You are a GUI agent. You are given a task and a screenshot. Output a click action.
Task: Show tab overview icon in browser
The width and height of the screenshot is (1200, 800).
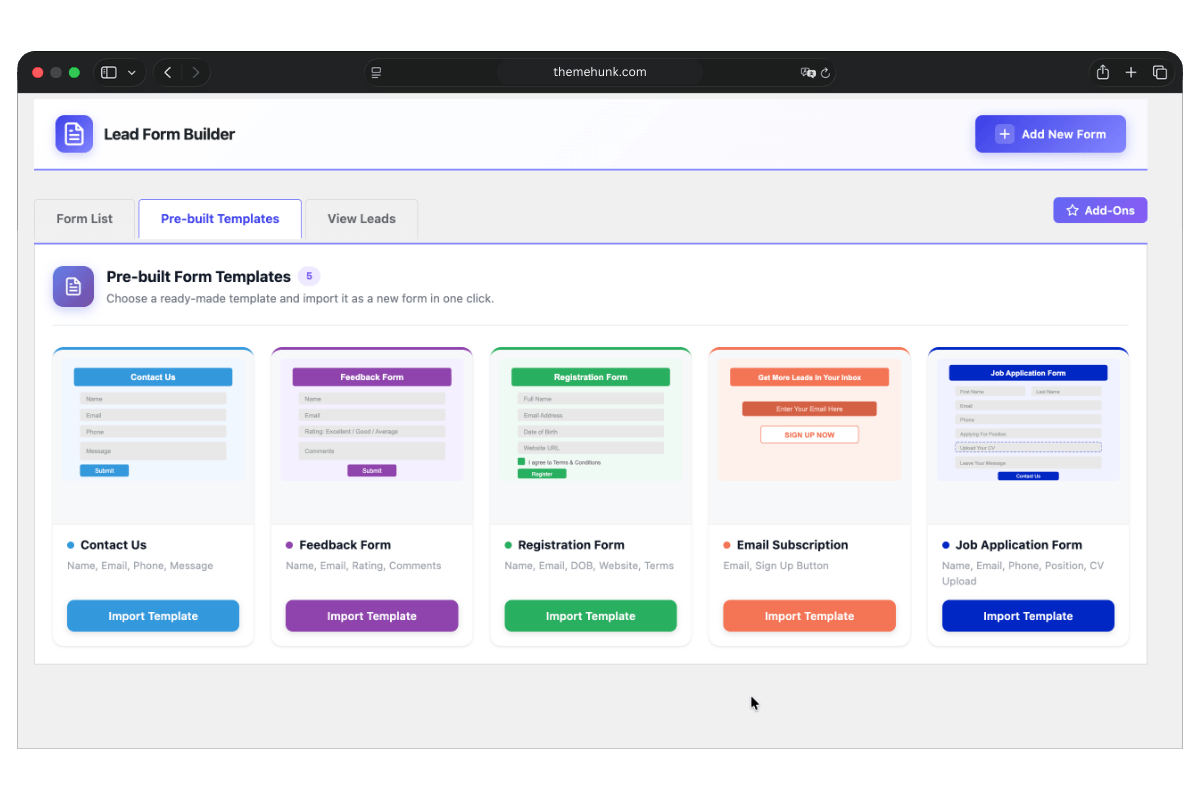point(1160,72)
